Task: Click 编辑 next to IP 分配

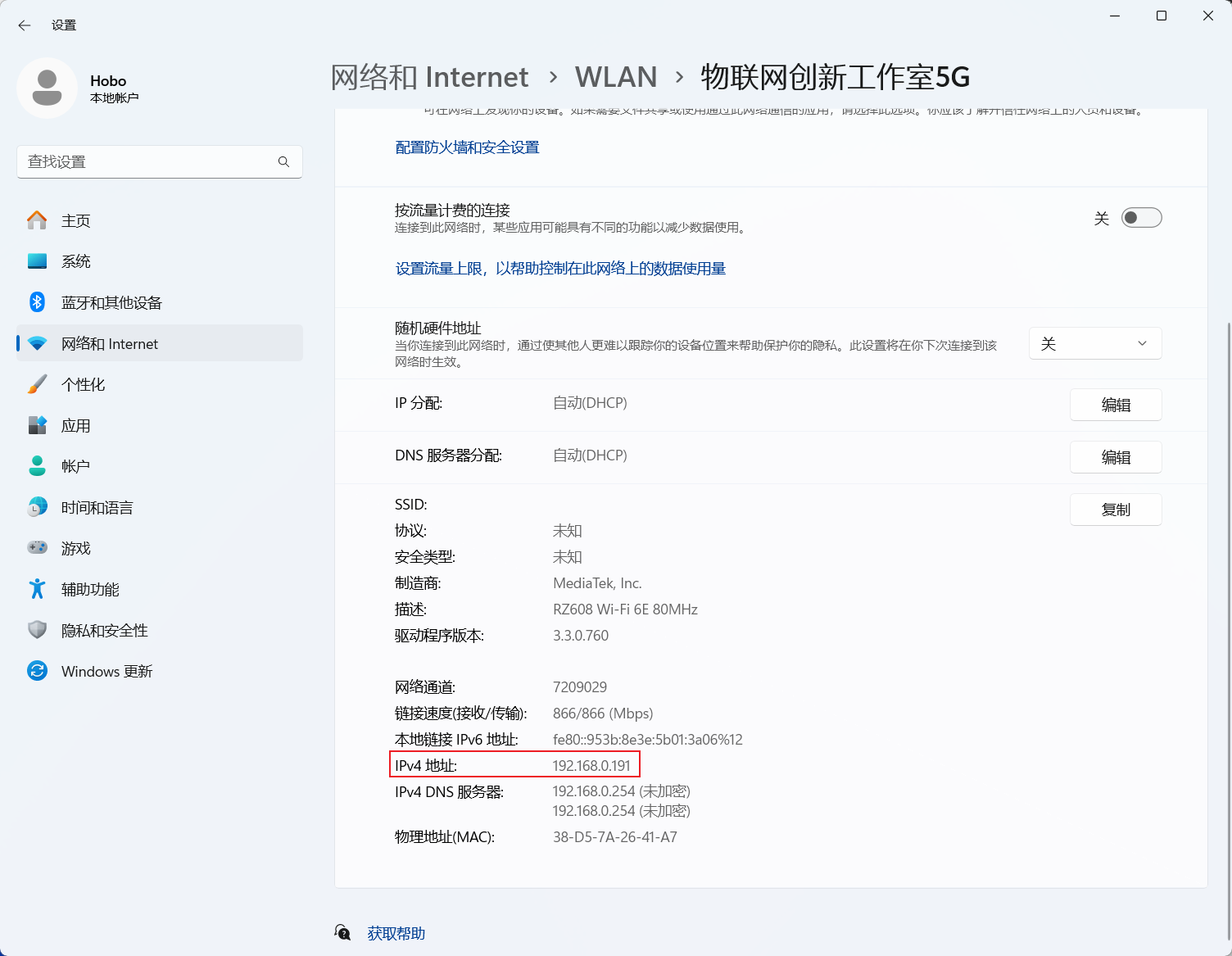Action: point(1116,404)
